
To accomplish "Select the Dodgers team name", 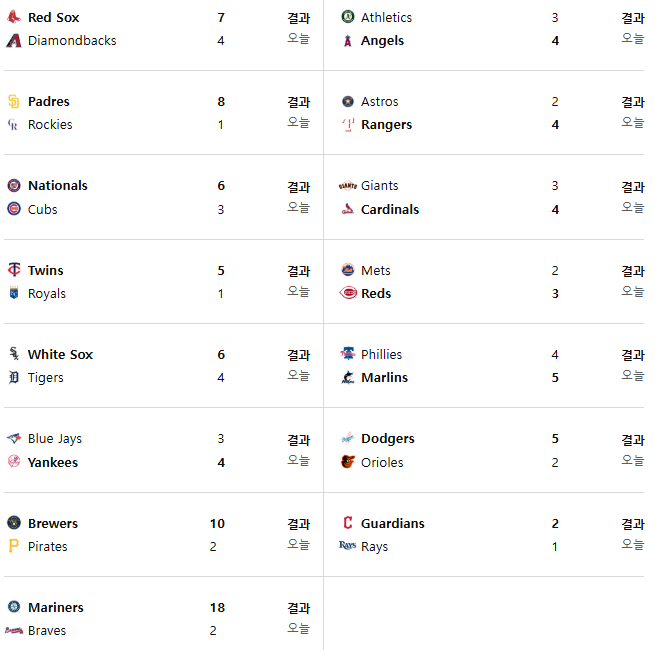I will pos(388,438).
